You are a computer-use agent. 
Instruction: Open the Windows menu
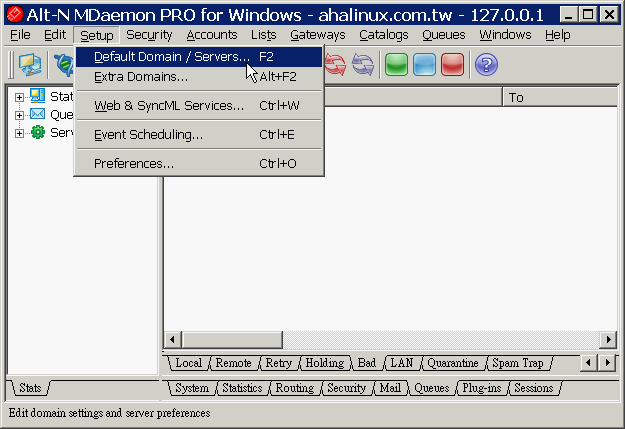505,35
